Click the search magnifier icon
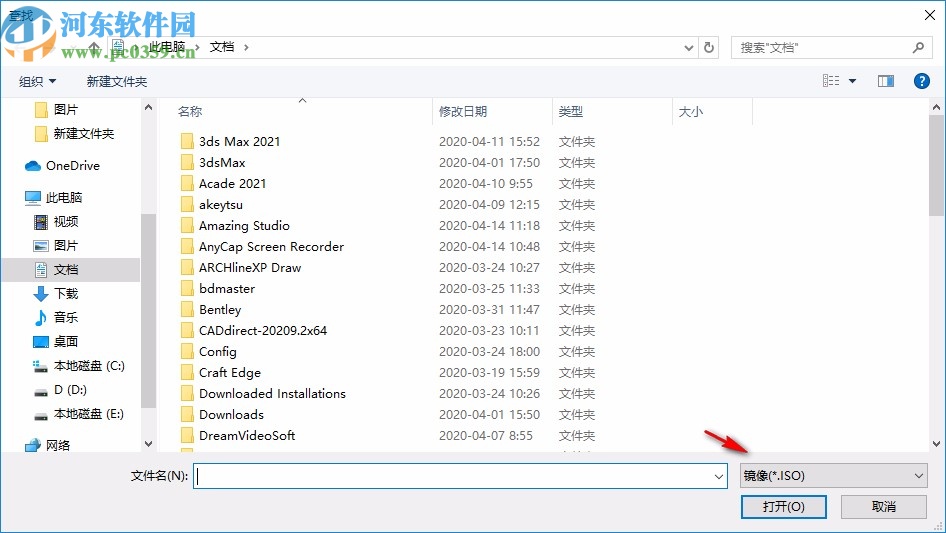This screenshot has width=946, height=533. 918,47
